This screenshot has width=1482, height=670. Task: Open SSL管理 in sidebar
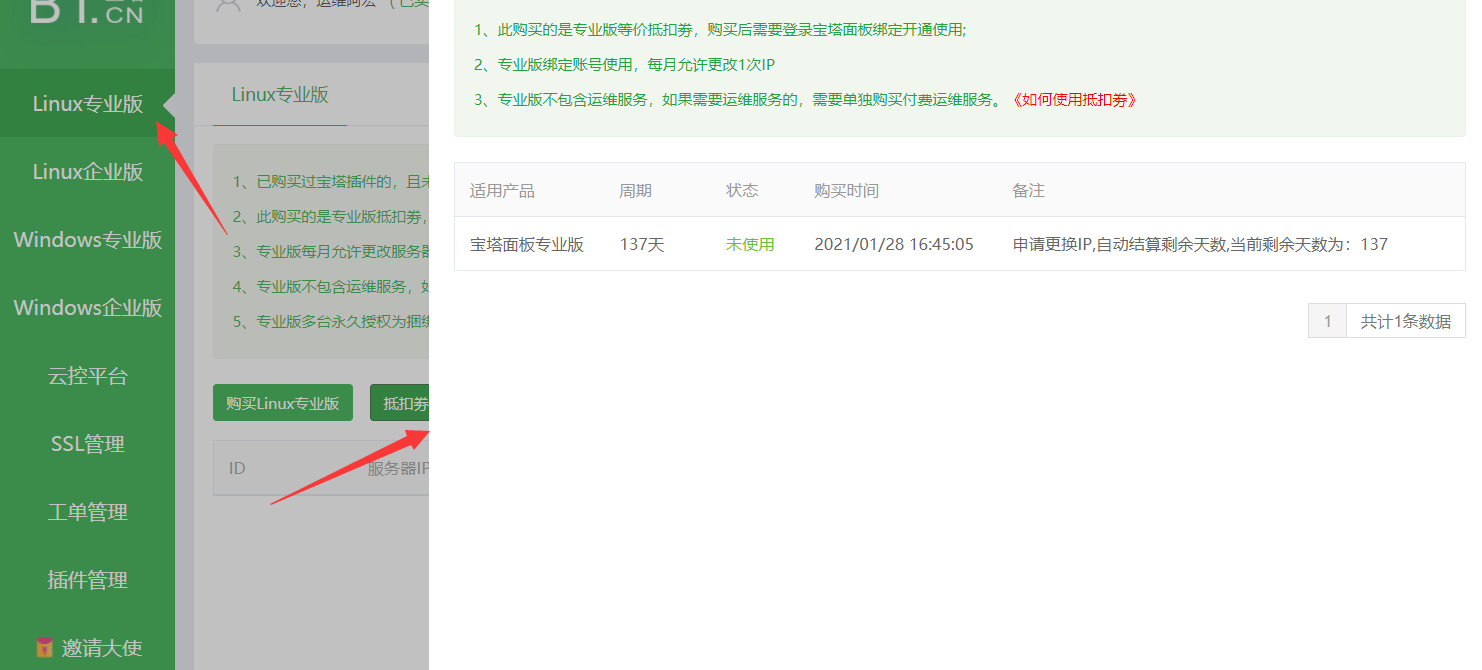point(88,444)
